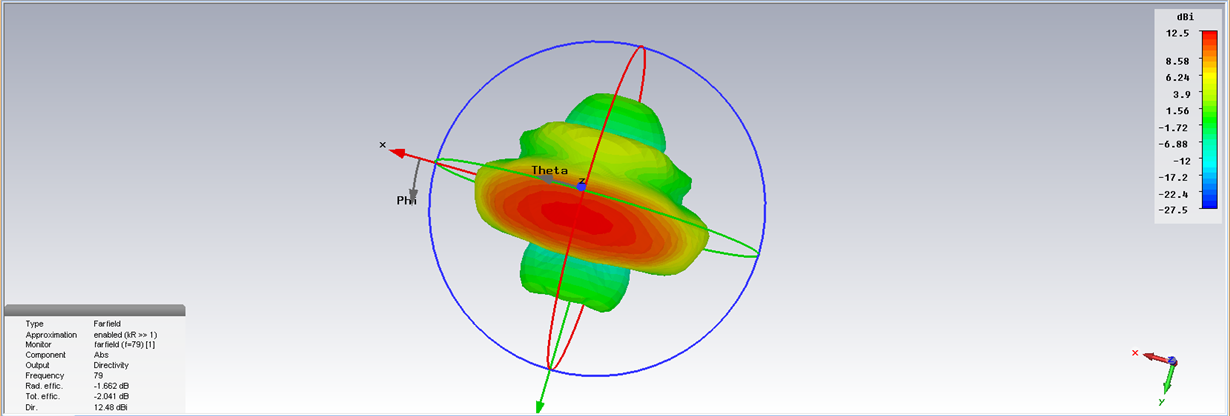Select the red x-axis arrowhead
The image size is (1230, 416).
click(397, 153)
